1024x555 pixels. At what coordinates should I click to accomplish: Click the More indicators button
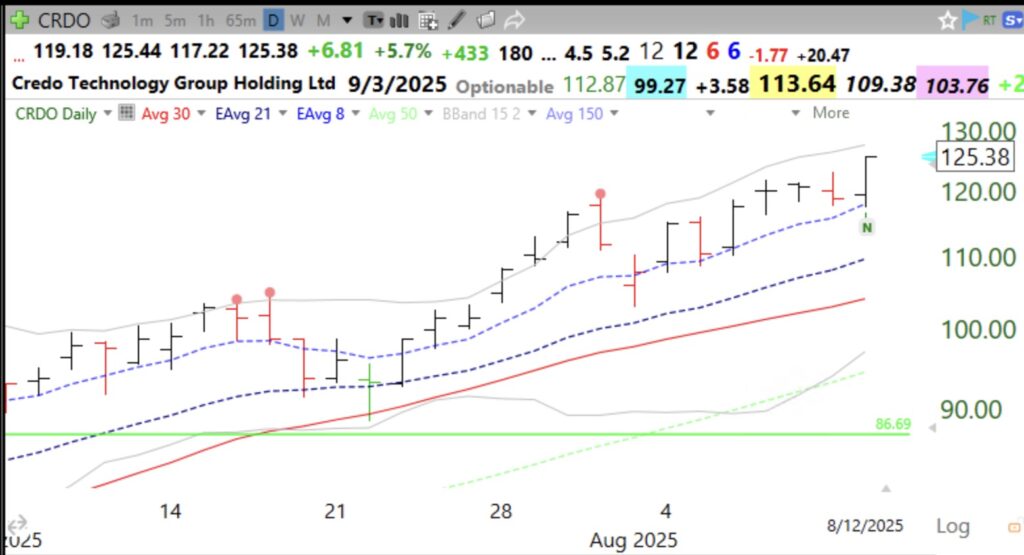pos(831,113)
